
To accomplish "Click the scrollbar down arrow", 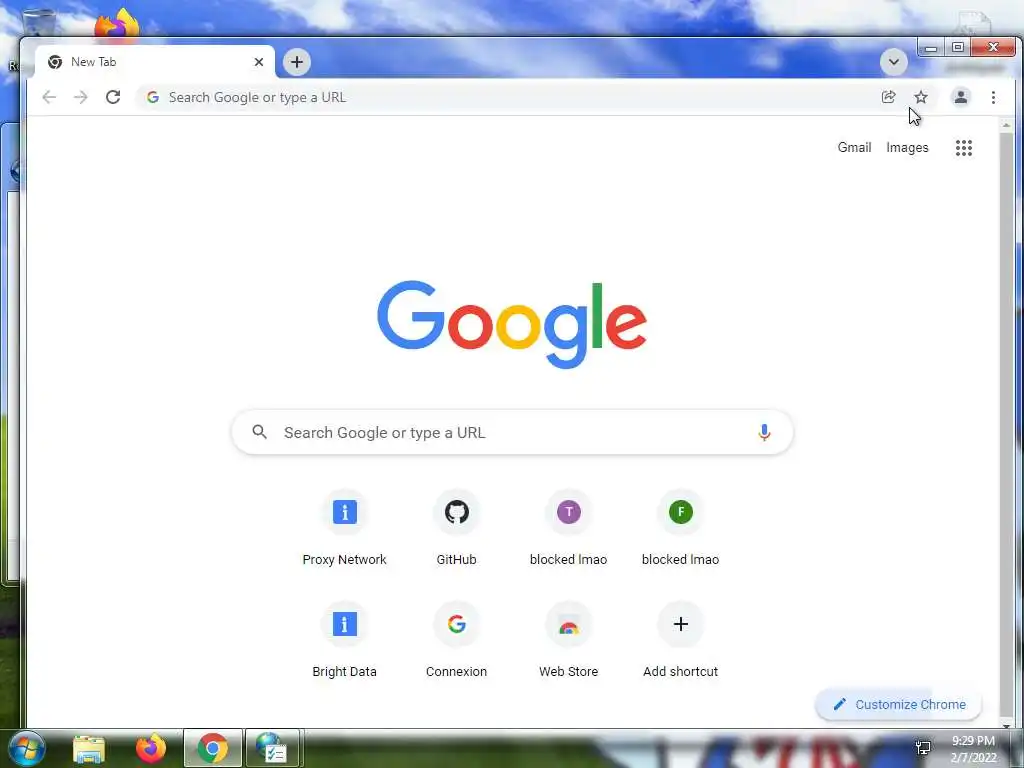I will click(1006, 724).
